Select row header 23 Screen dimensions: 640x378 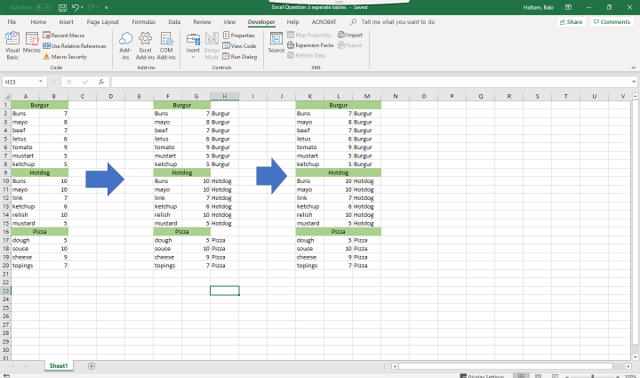(x=6, y=291)
